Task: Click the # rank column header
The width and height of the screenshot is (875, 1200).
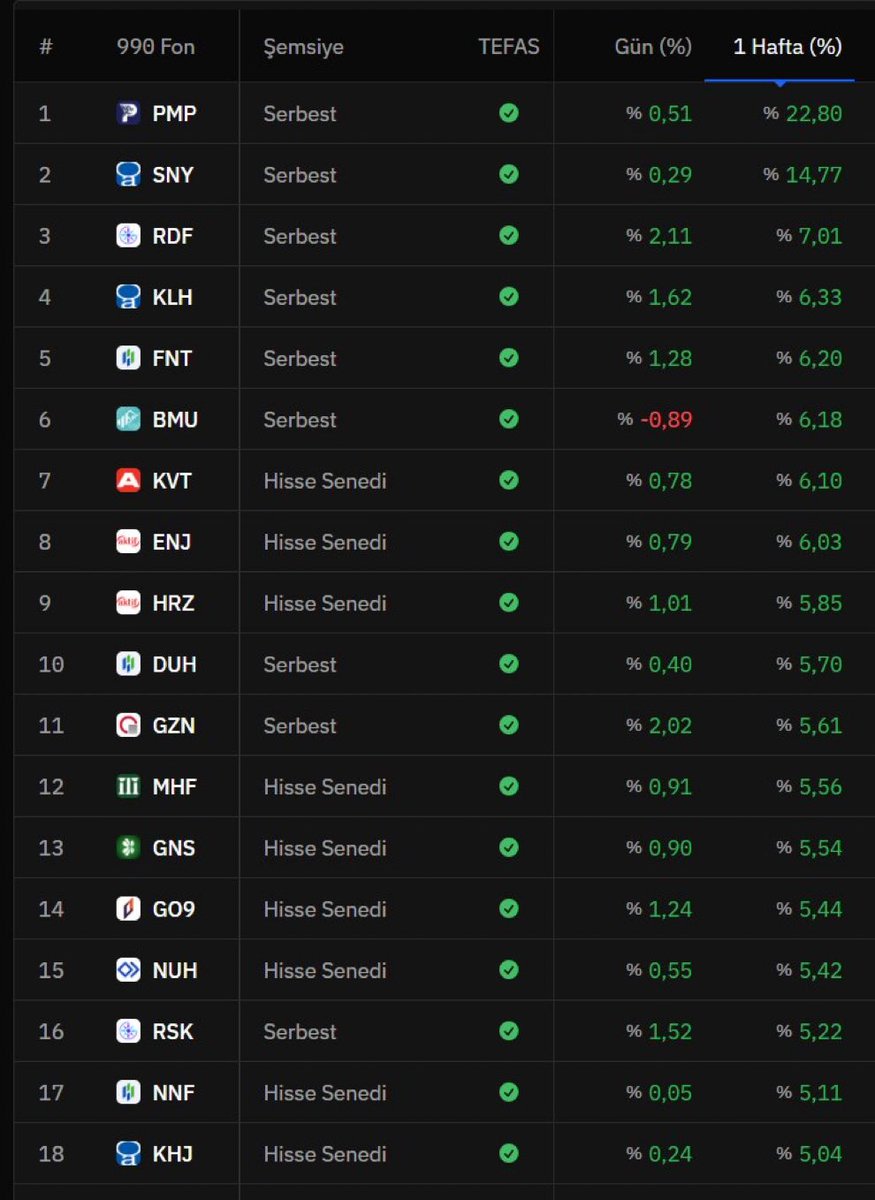Action: pyautogui.click(x=45, y=47)
